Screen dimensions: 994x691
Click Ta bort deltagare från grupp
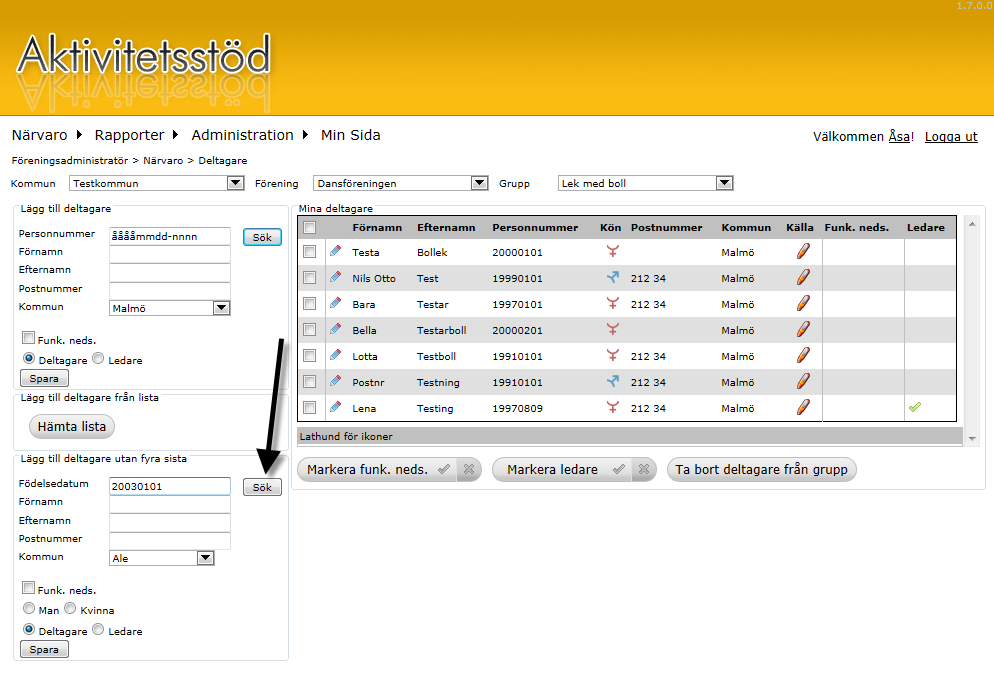(x=761, y=470)
